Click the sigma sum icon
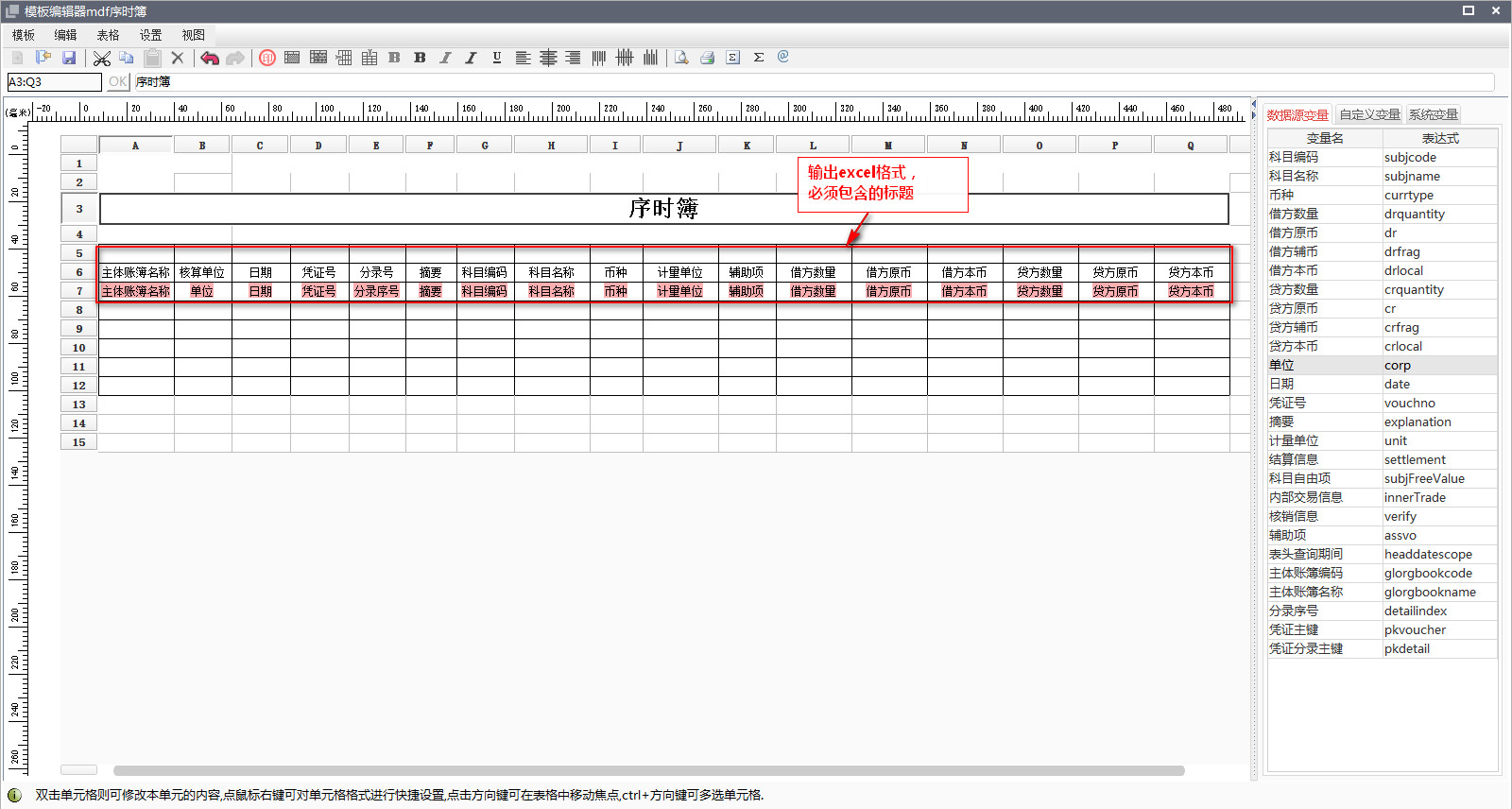1512x809 pixels. click(x=758, y=59)
